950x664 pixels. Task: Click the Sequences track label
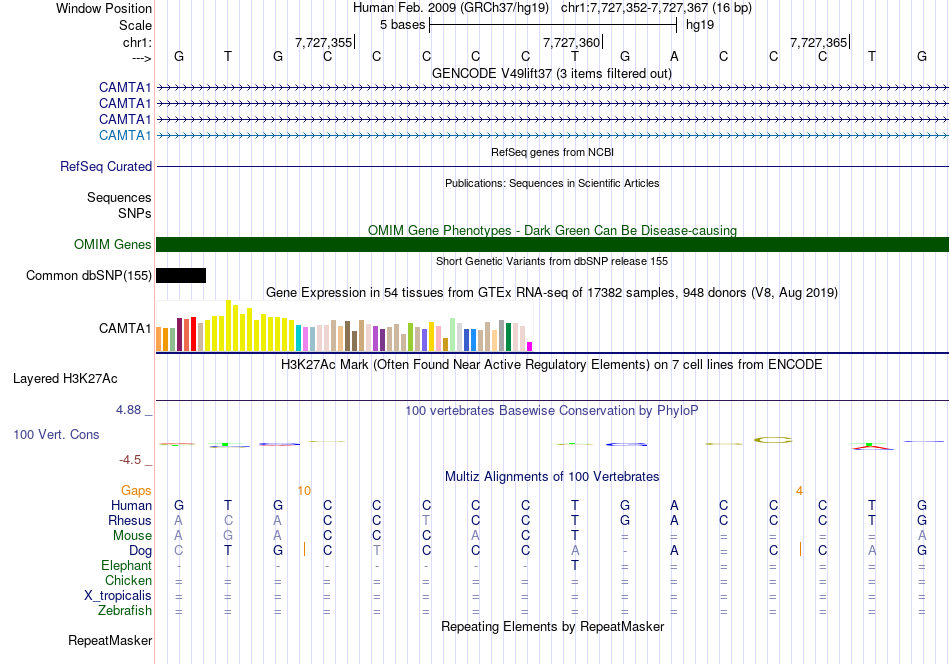click(x=119, y=198)
